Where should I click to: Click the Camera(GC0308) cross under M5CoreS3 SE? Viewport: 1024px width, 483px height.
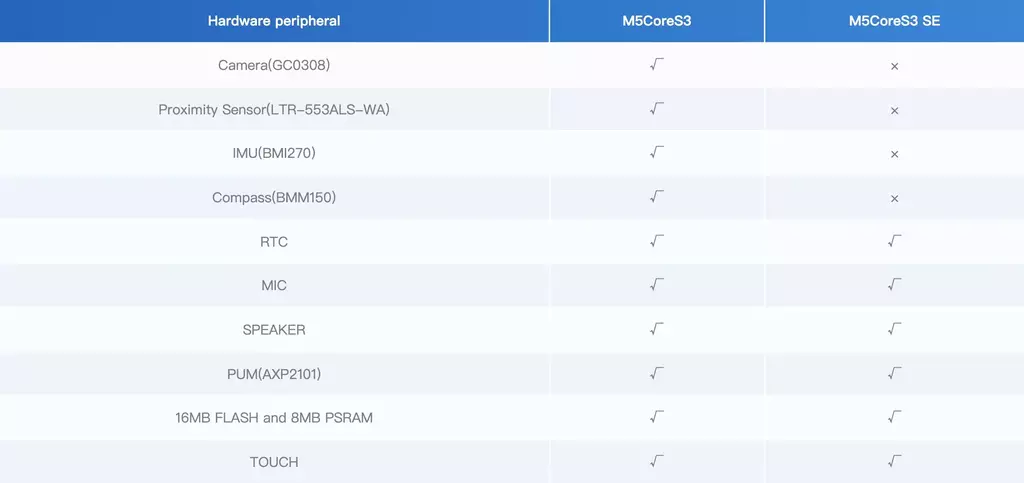[895, 66]
